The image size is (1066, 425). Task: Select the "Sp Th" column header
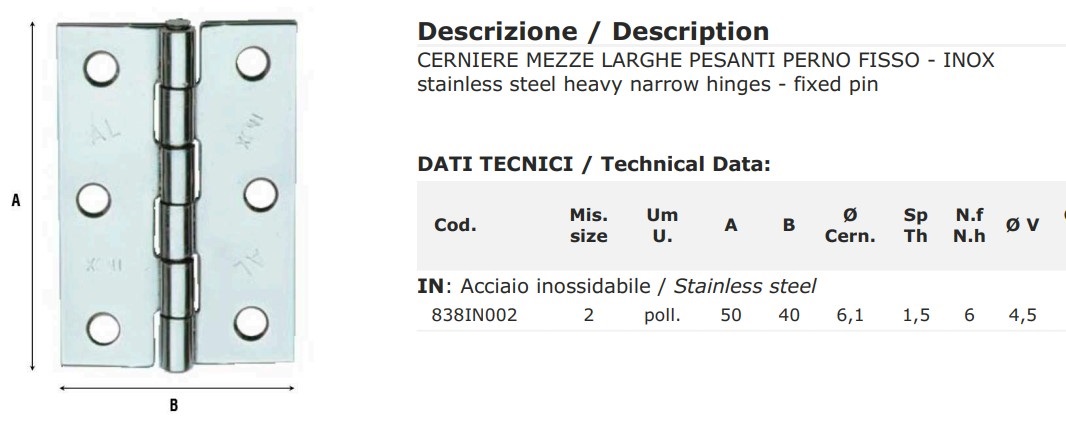916,225
